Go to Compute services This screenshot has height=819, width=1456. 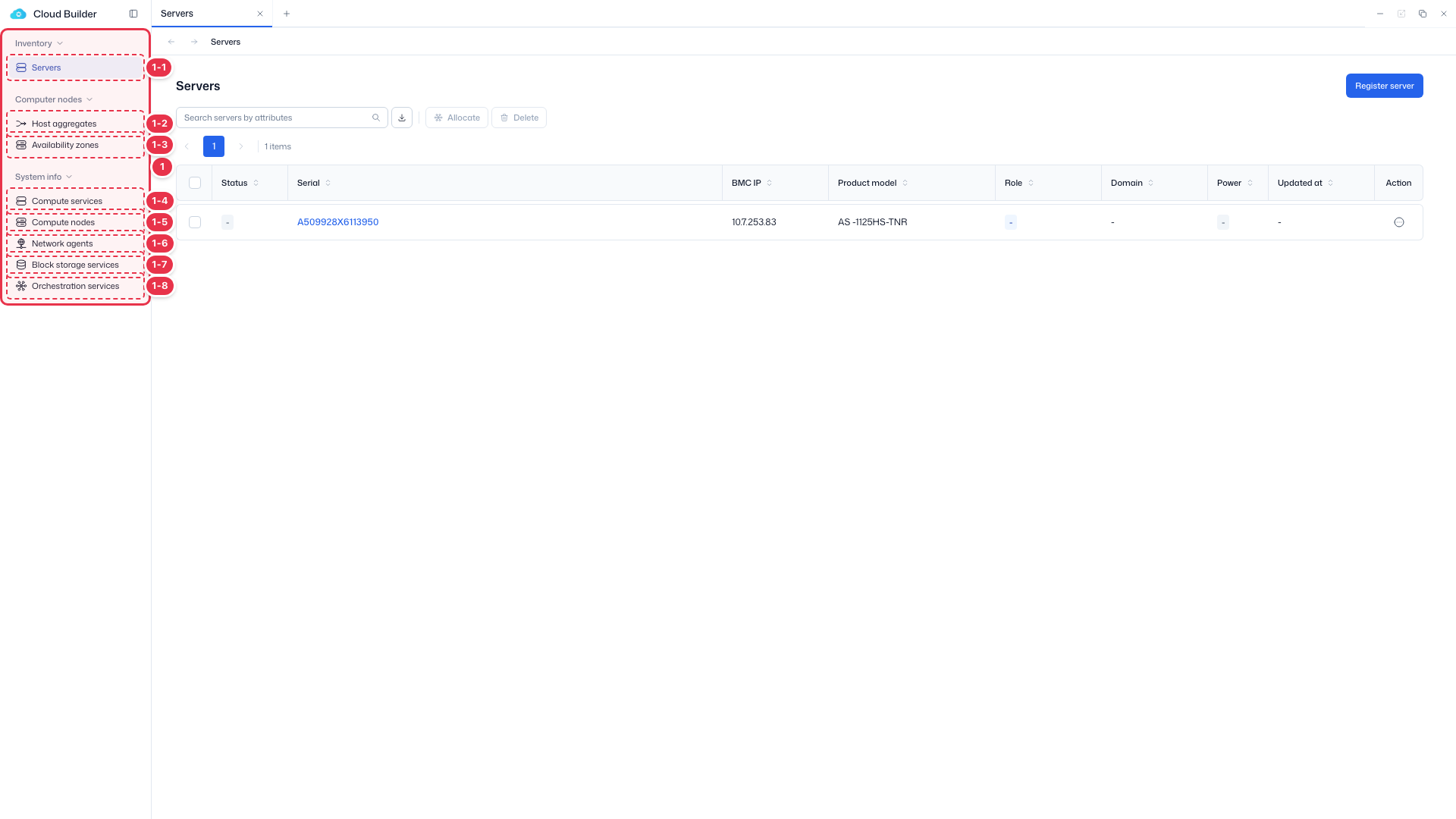click(x=75, y=201)
